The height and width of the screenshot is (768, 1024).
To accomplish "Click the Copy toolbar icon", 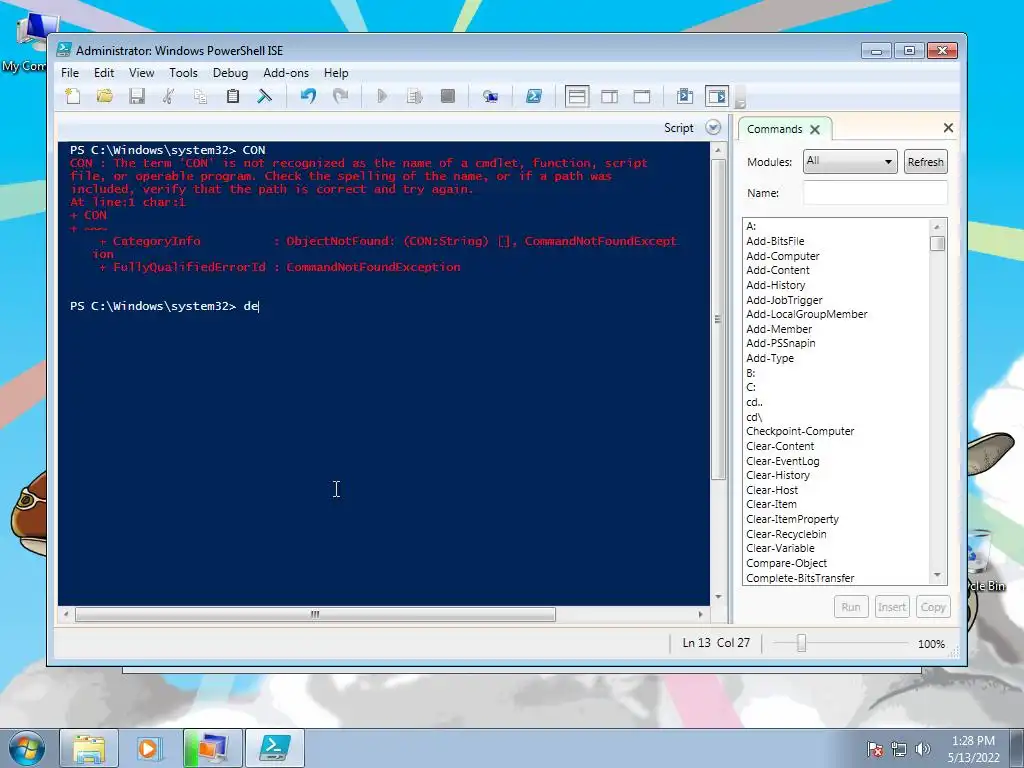I will (200, 97).
